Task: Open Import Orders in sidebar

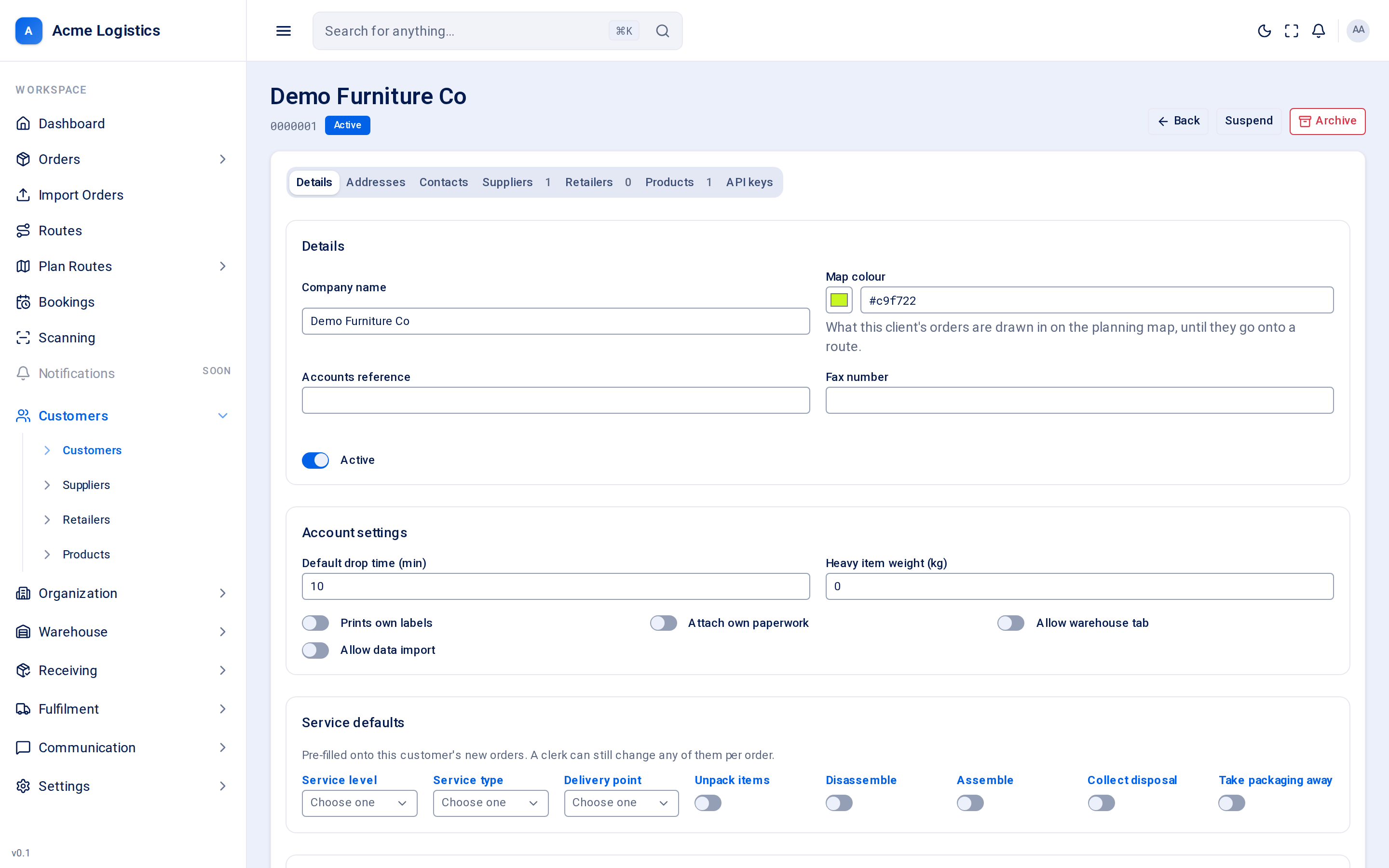Action: click(123, 195)
